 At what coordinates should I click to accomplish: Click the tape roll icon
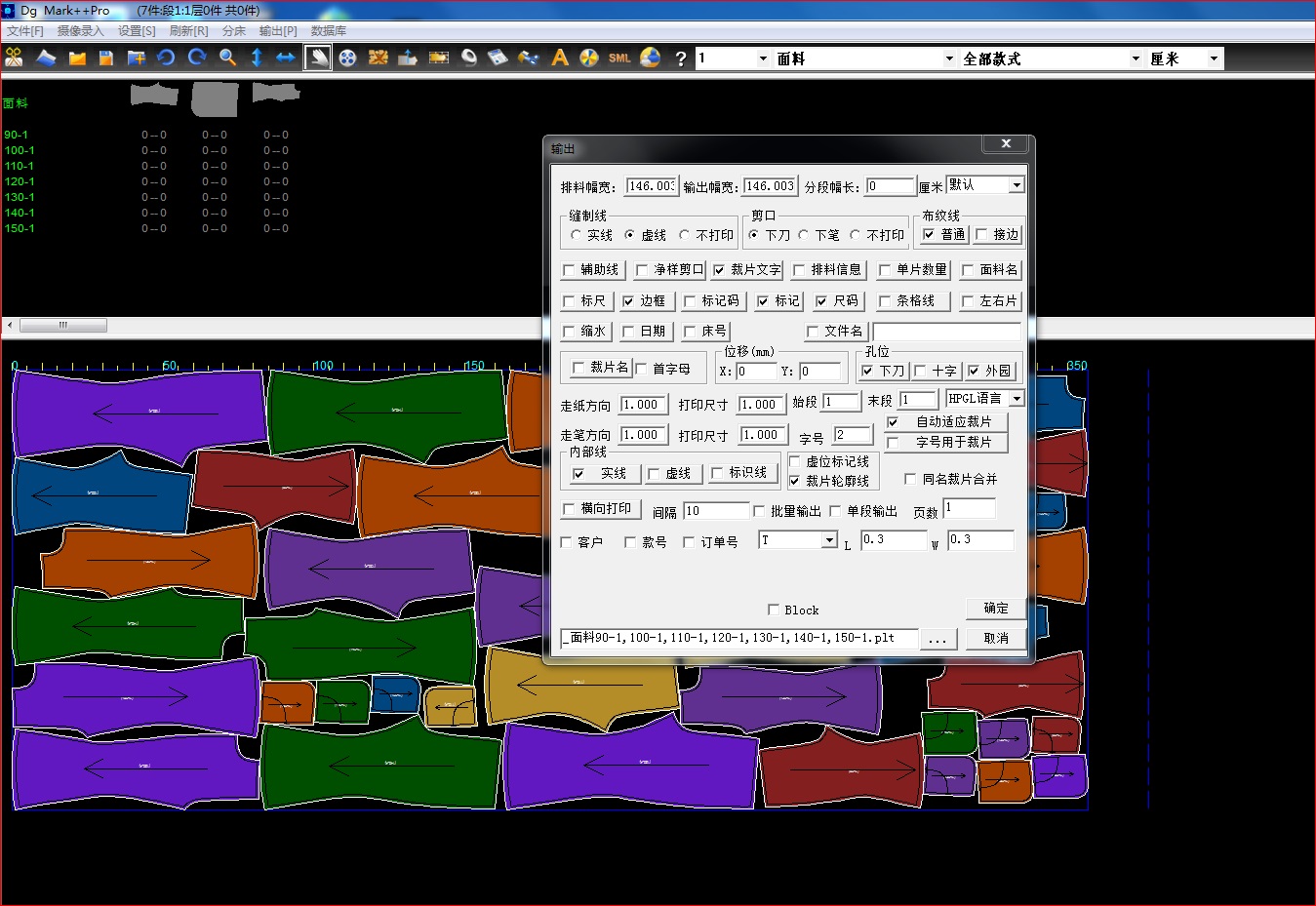[469, 58]
